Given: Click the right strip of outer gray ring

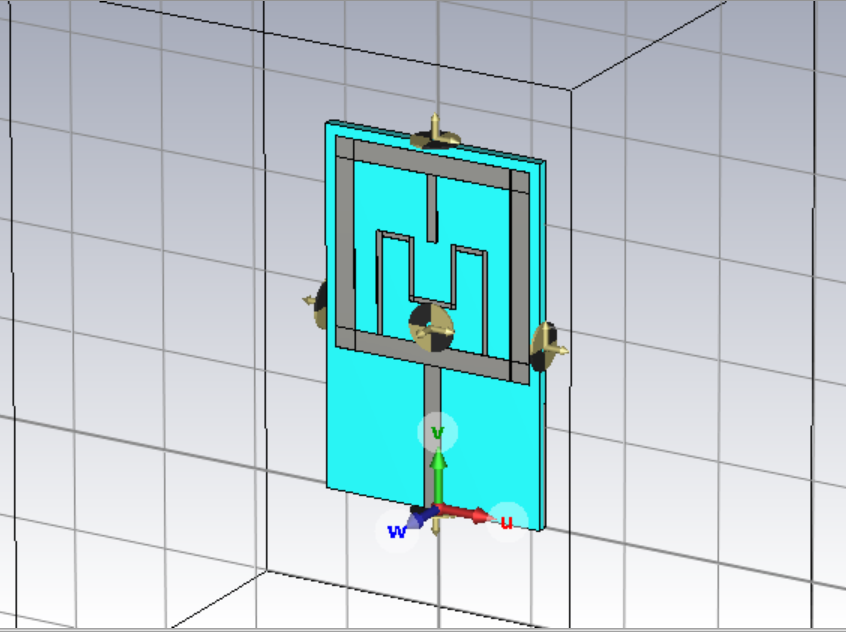Looking at the screenshot, I should [519, 280].
